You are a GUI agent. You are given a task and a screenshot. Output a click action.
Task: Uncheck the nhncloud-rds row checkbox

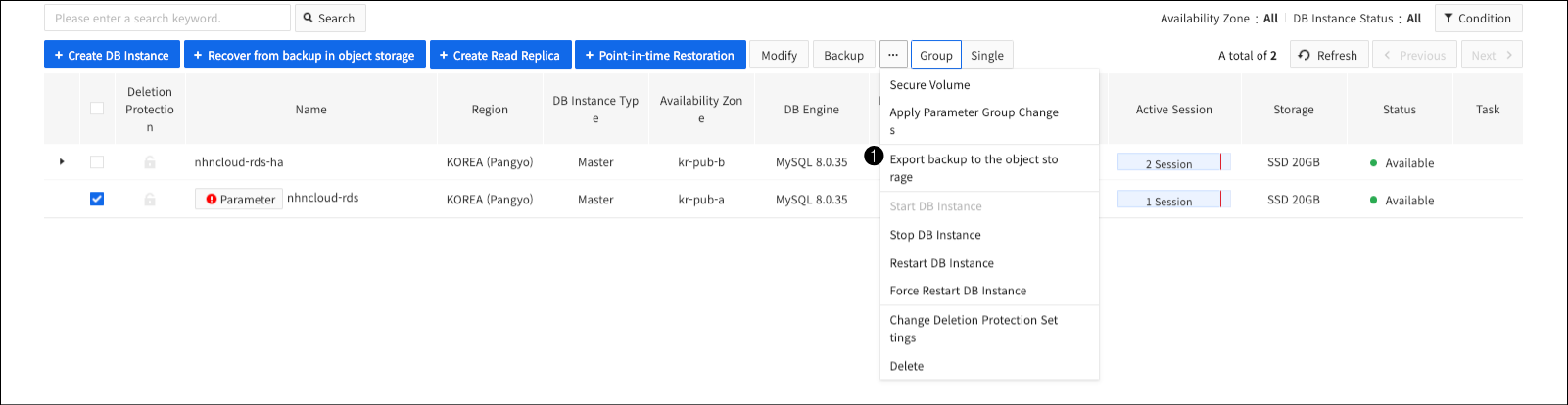tap(97, 199)
